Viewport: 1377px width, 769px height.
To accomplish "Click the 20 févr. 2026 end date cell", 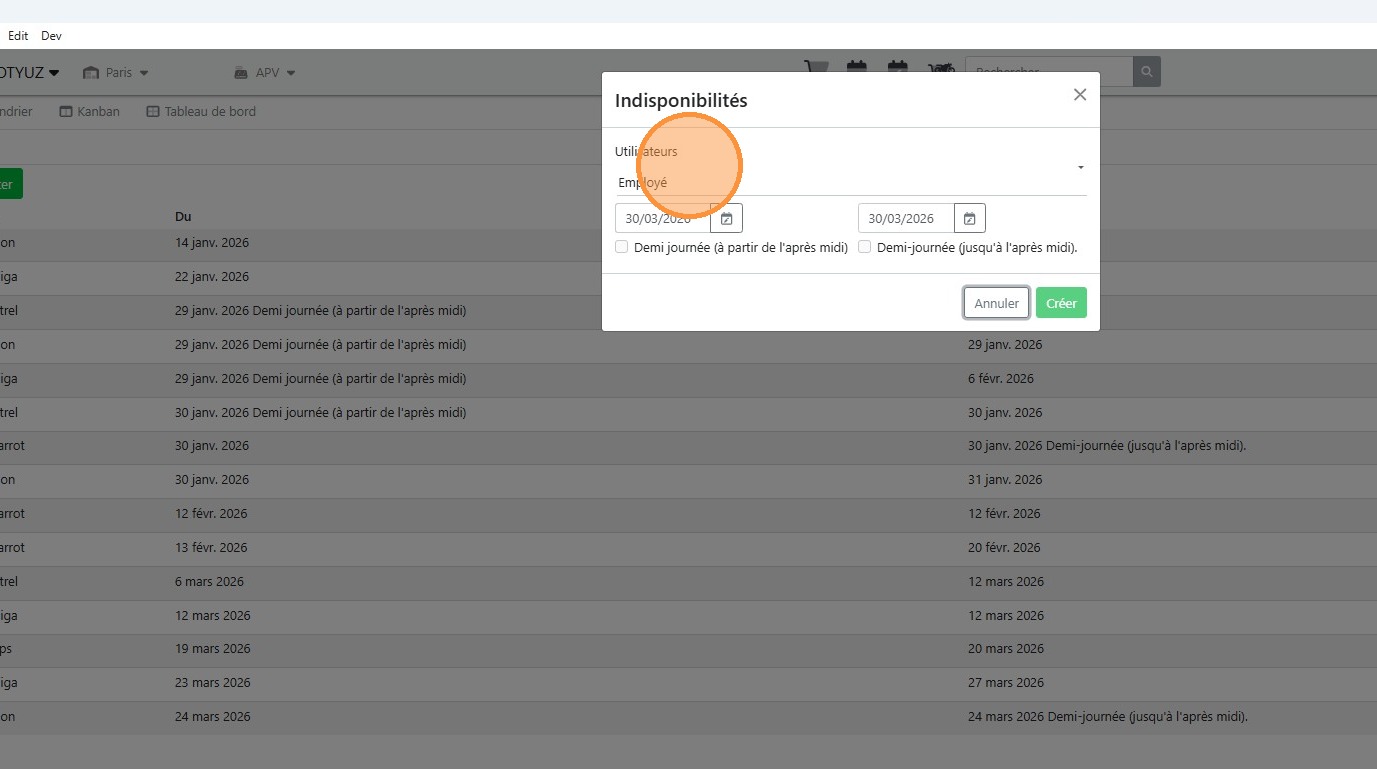I will tap(1004, 548).
